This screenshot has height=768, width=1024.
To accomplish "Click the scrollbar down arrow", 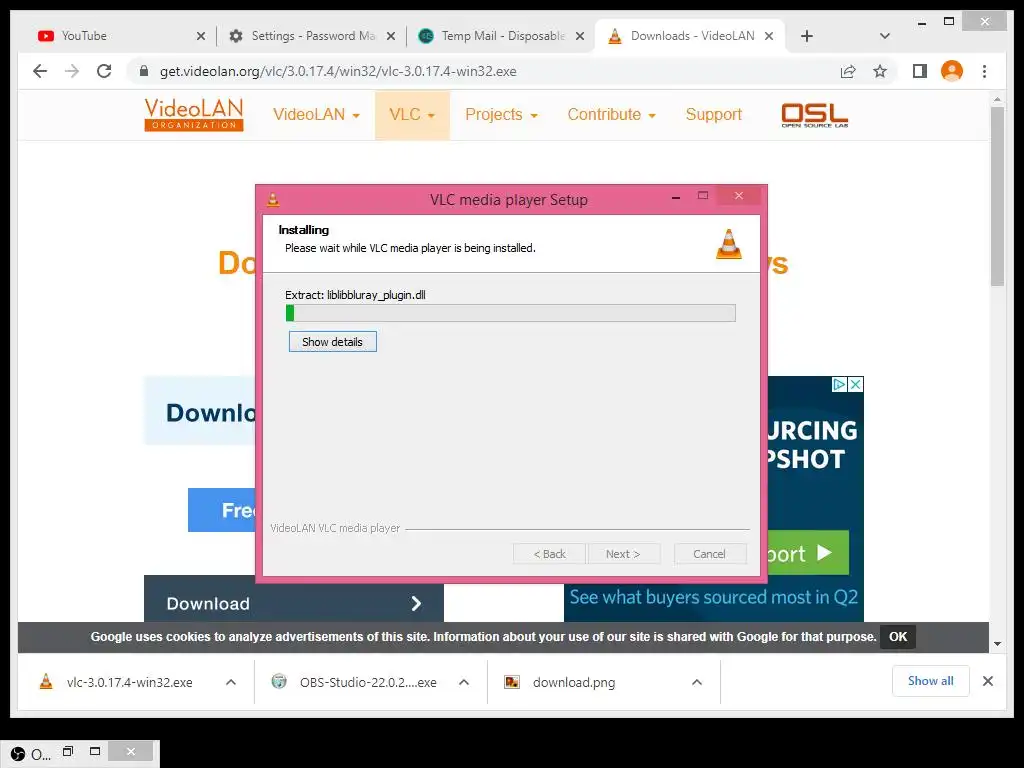I will 997,644.
